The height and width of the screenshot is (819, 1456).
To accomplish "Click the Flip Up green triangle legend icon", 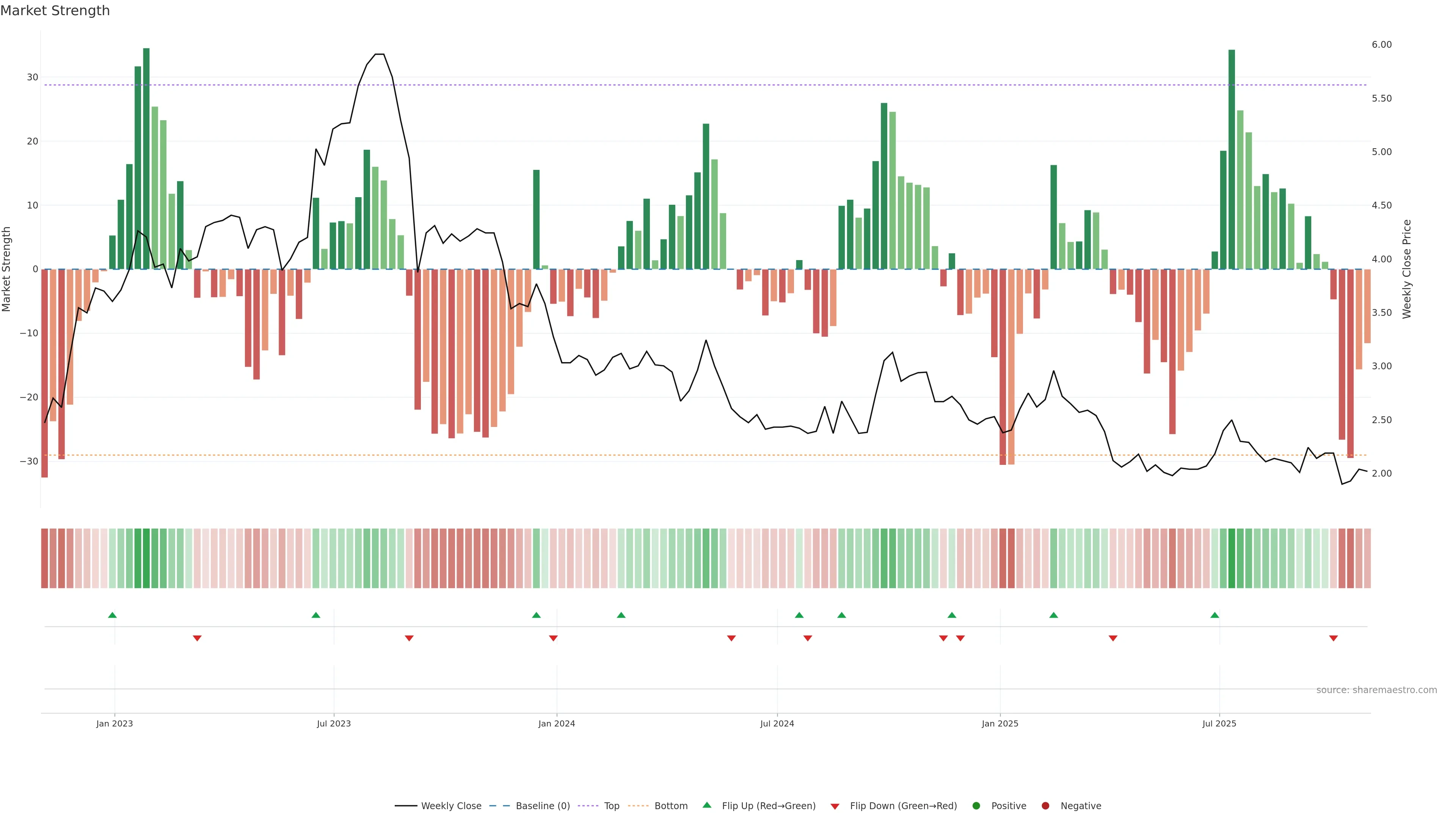I will (x=706, y=805).
